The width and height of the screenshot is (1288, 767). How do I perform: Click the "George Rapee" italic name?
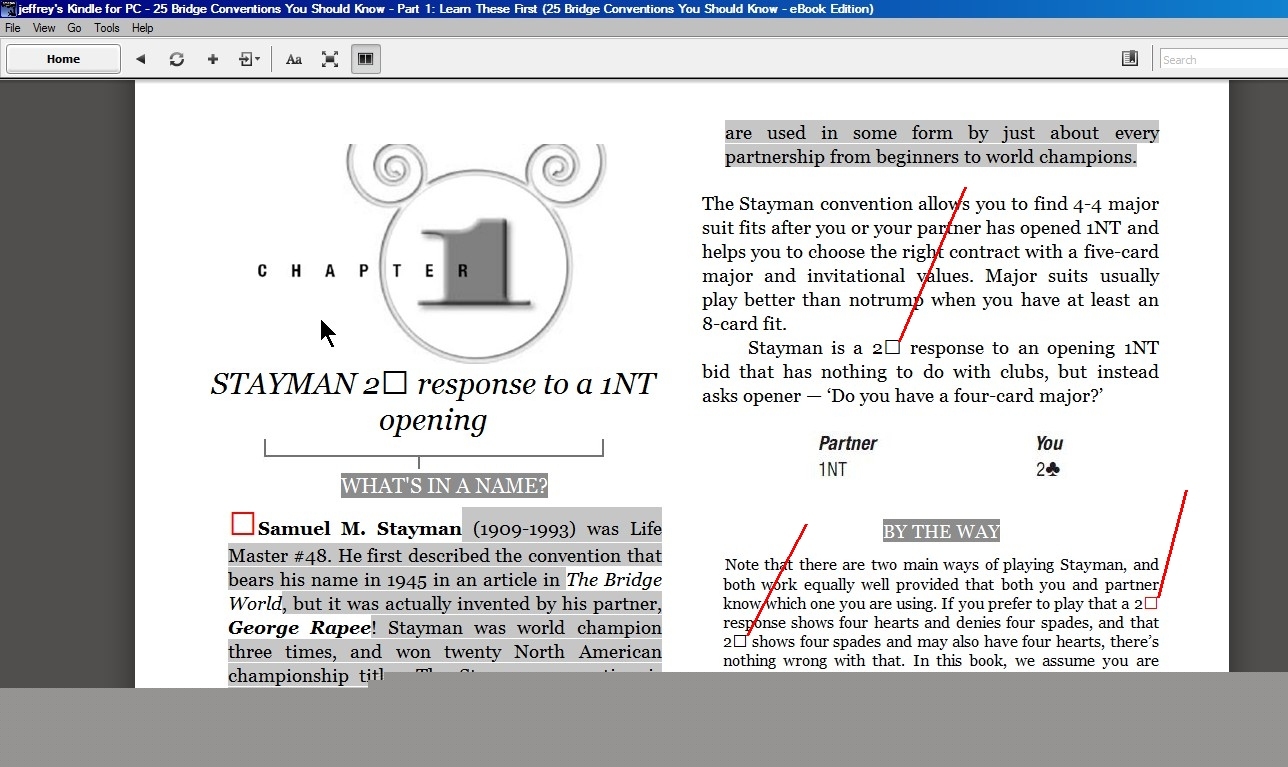(x=300, y=628)
